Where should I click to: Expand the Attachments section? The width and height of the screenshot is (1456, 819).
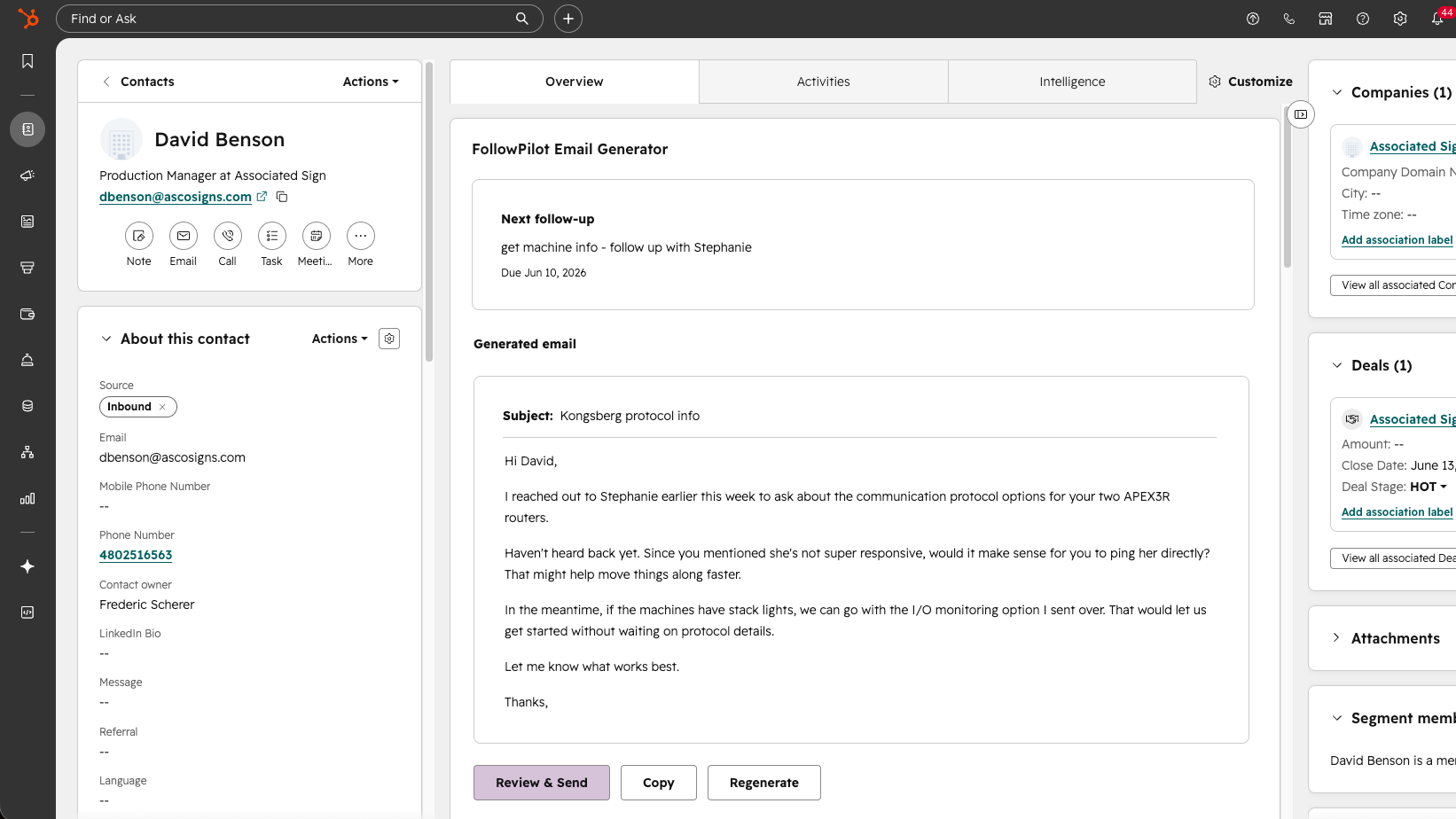pos(1337,638)
